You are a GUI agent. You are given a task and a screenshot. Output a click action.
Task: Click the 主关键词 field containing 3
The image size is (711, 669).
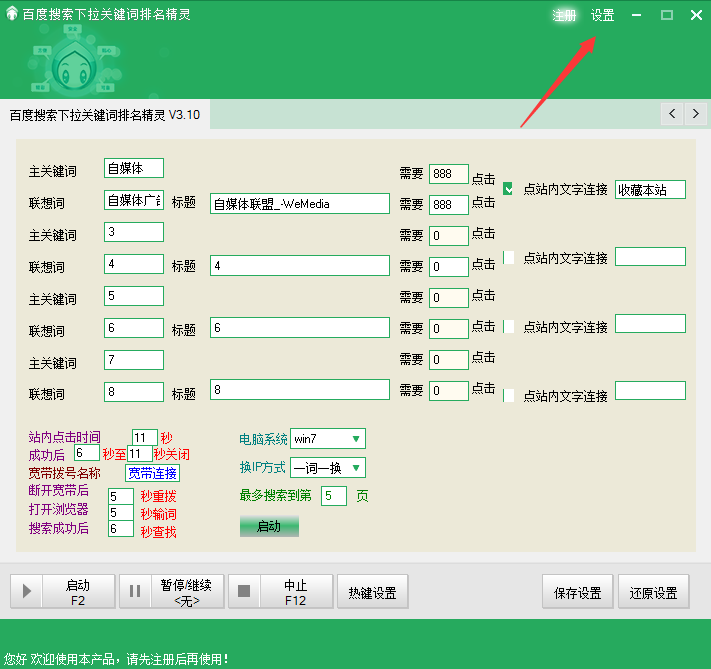[x=134, y=232]
